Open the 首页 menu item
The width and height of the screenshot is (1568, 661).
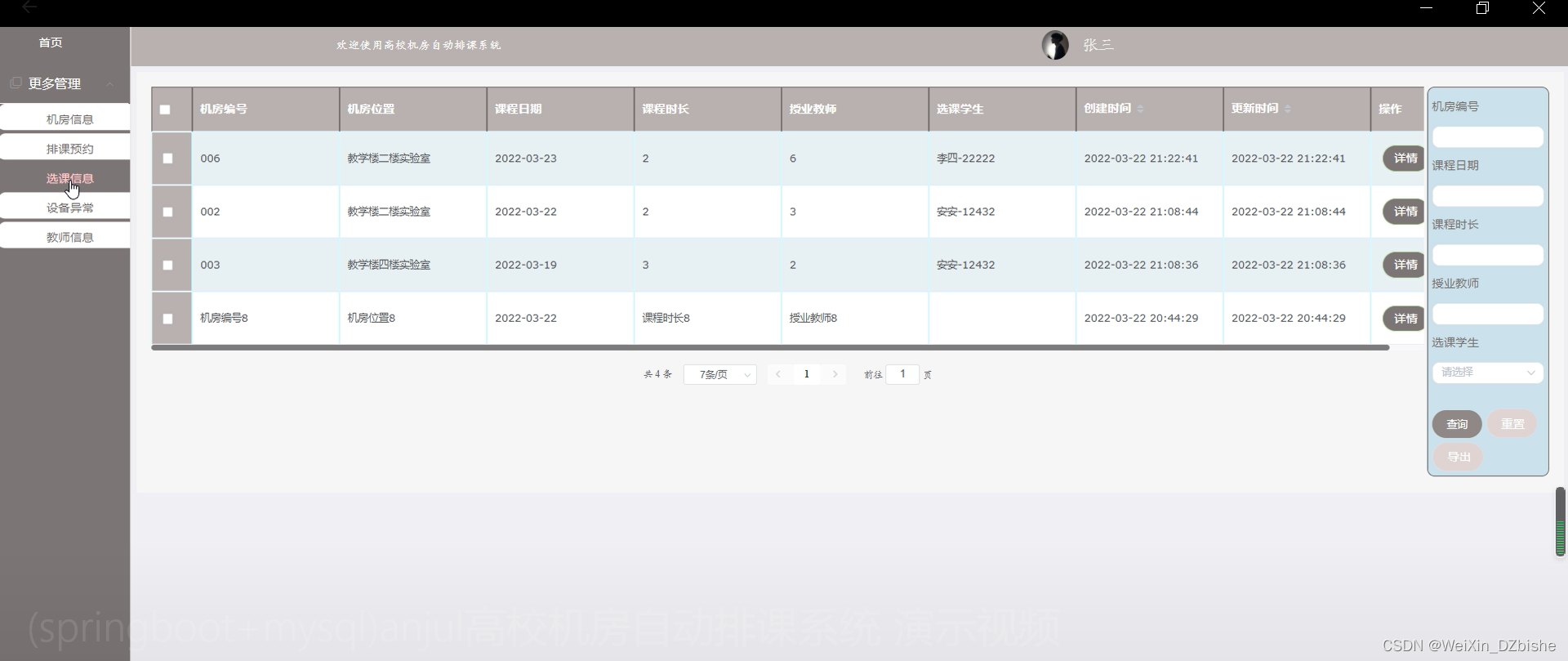coord(51,42)
